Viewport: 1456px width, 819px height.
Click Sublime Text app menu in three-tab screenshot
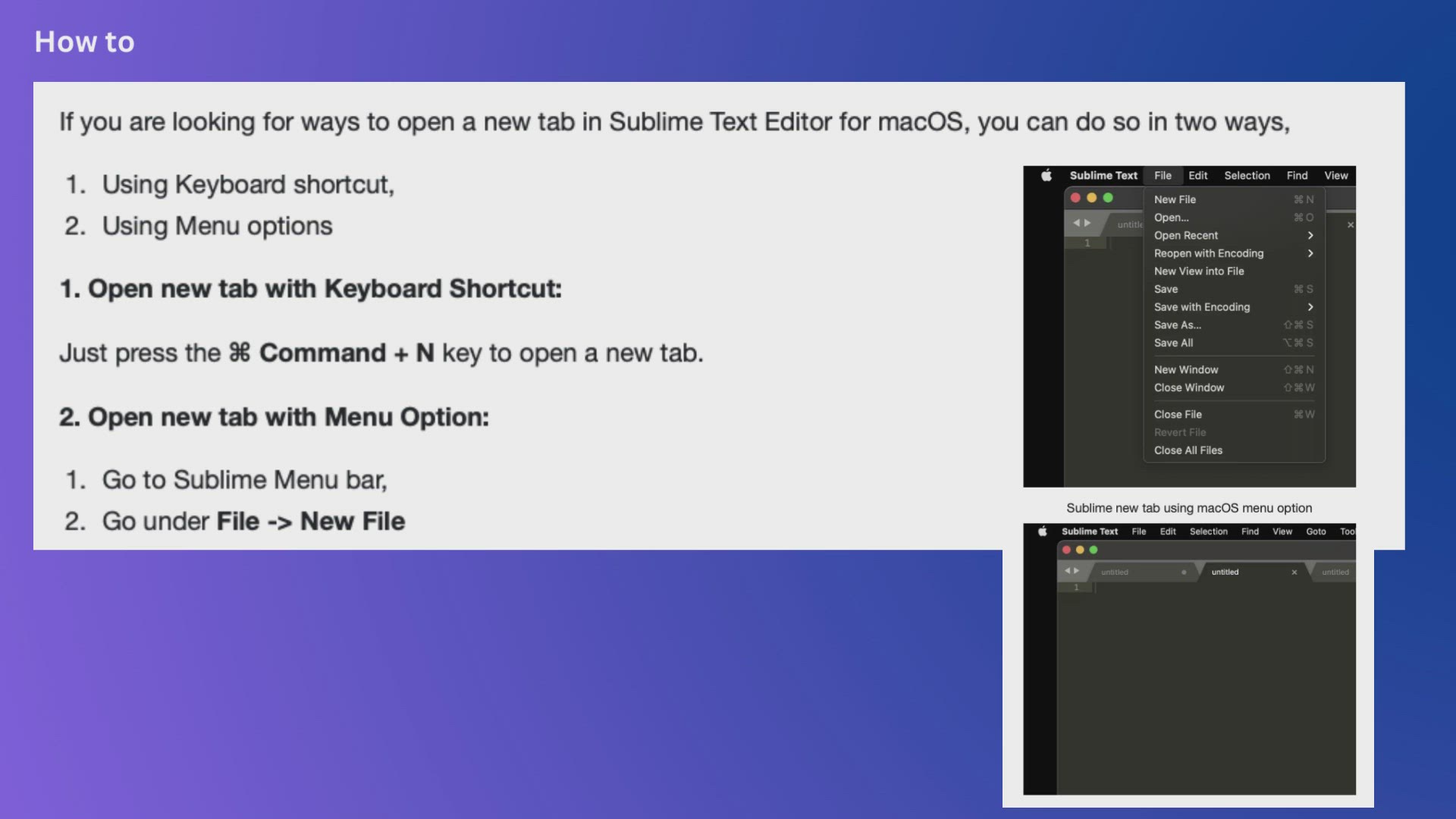1090,532
